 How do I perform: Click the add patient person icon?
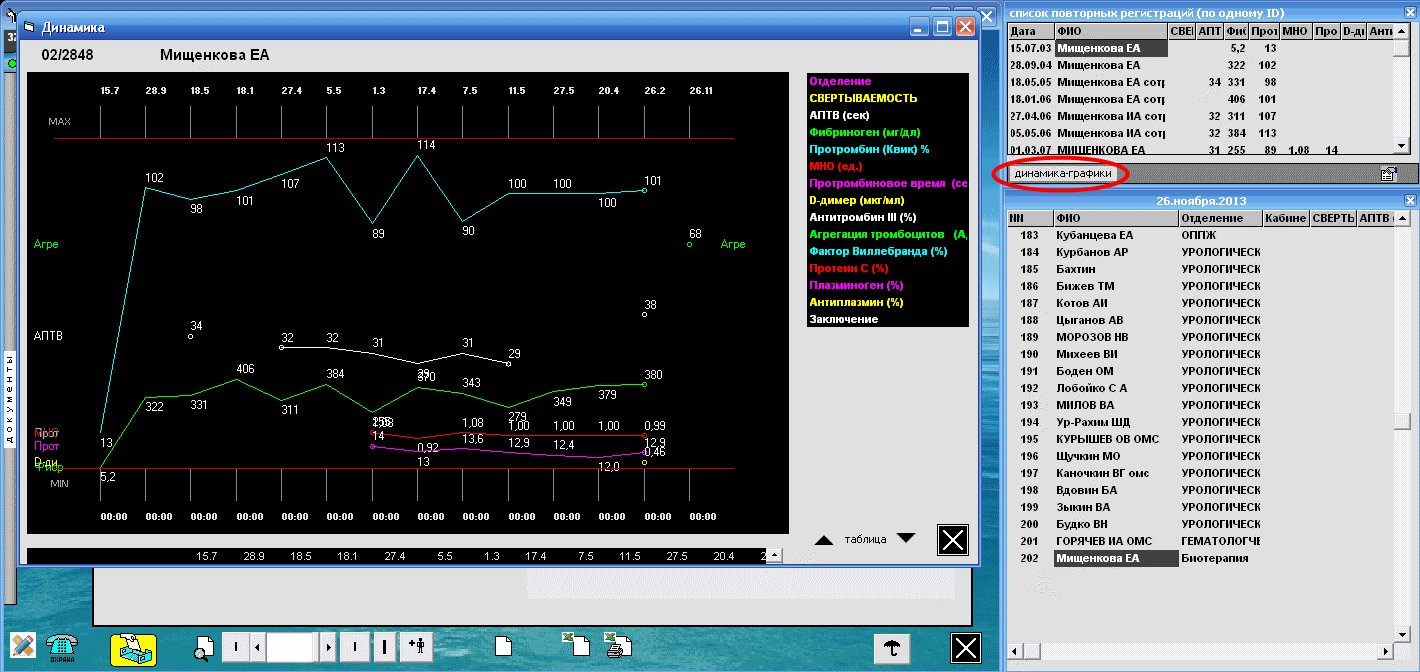point(415,647)
